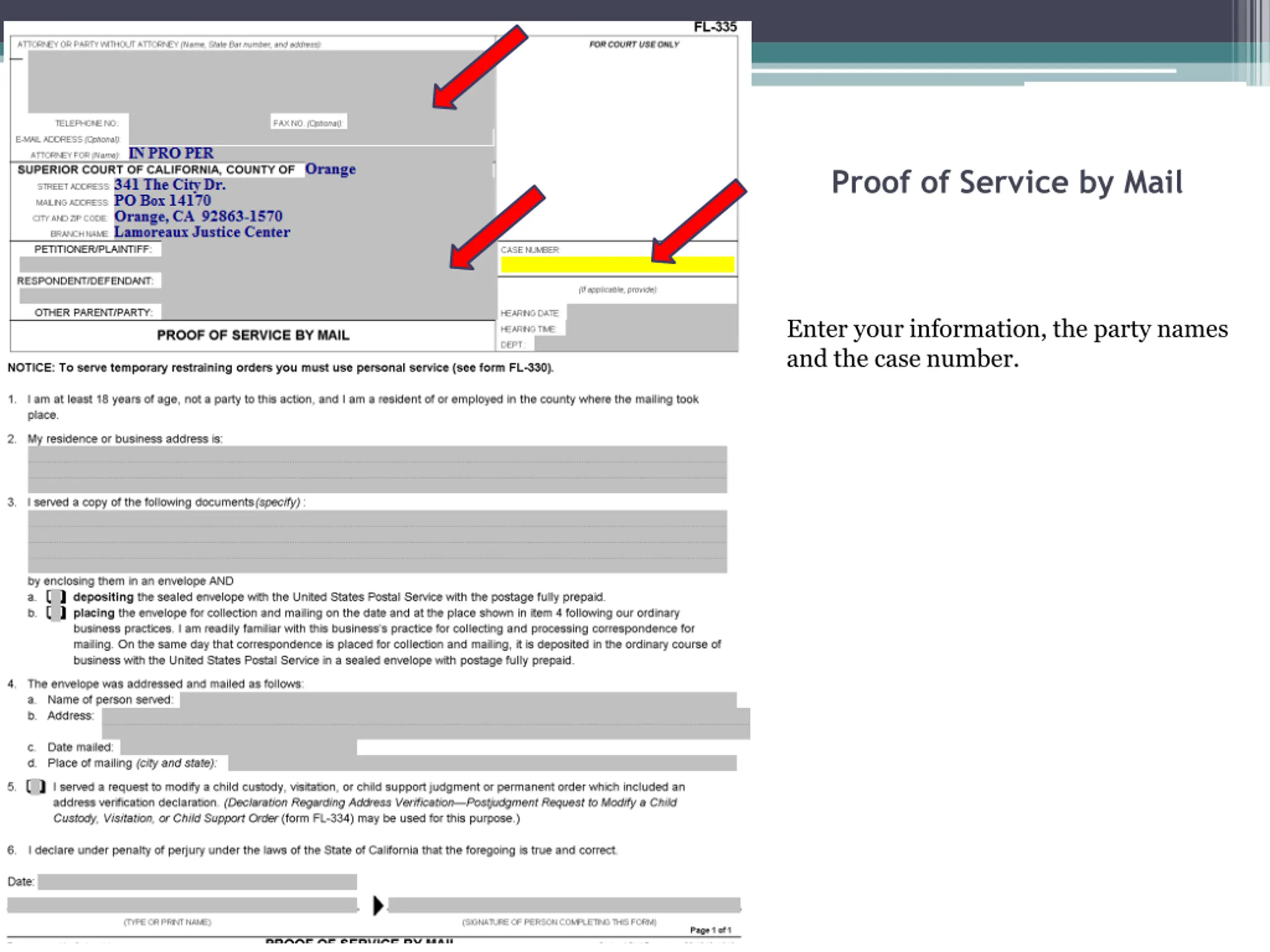Image resolution: width=1270 pixels, height=952 pixels.
Task: Click the 'PO Box 14170' mailing address
Action: click(x=163, y=200)
